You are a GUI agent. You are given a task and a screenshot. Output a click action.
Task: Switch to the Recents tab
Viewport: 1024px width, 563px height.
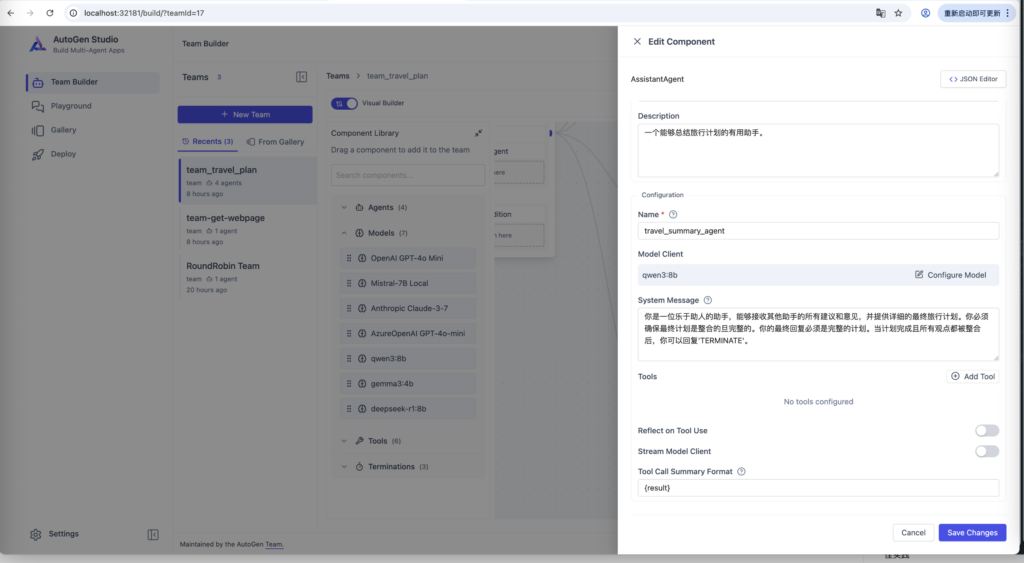pos(208,141)
